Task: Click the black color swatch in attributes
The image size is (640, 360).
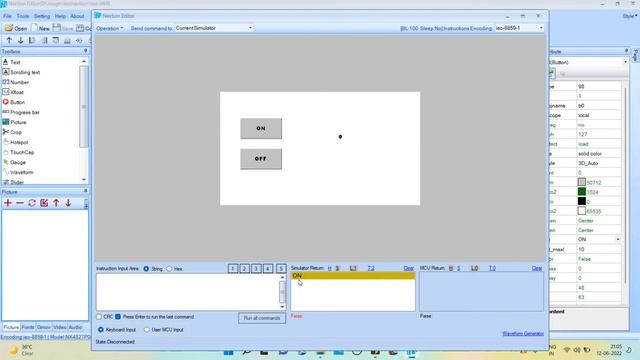Action: coord(582,201)
